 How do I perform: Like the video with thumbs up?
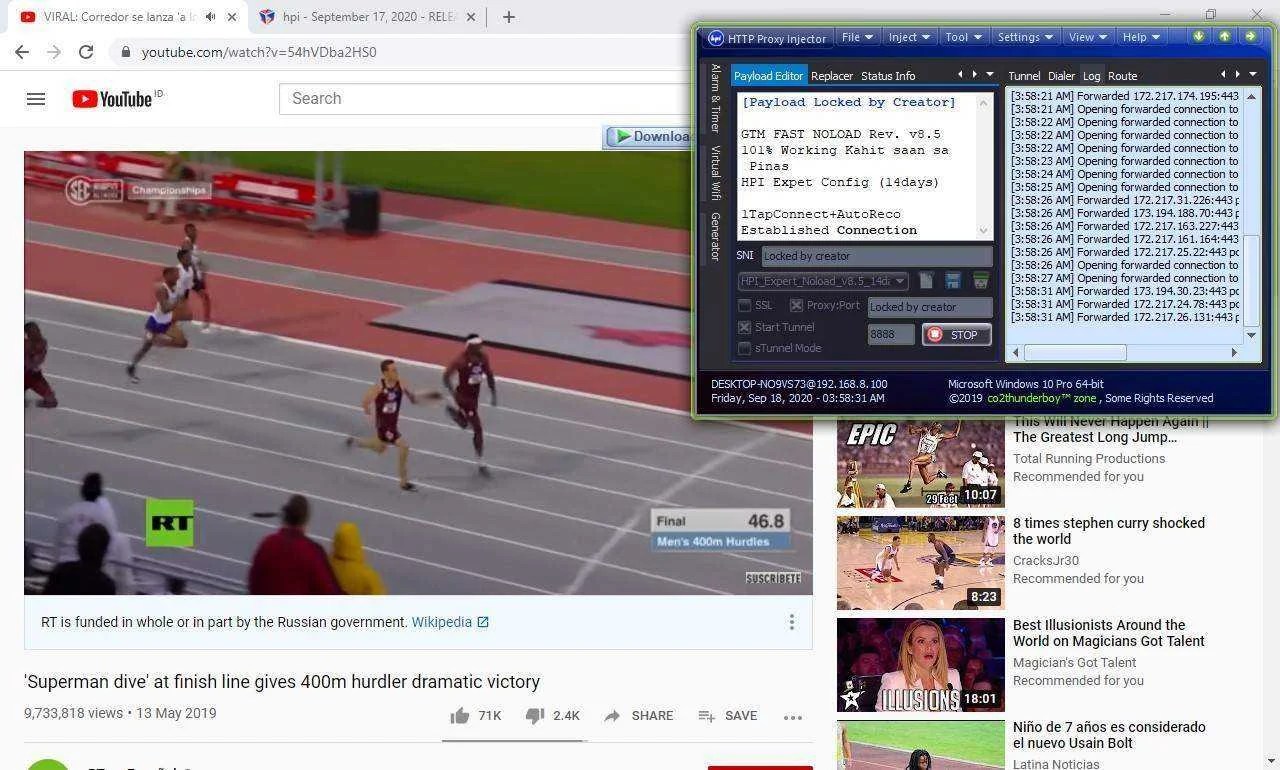460,716
